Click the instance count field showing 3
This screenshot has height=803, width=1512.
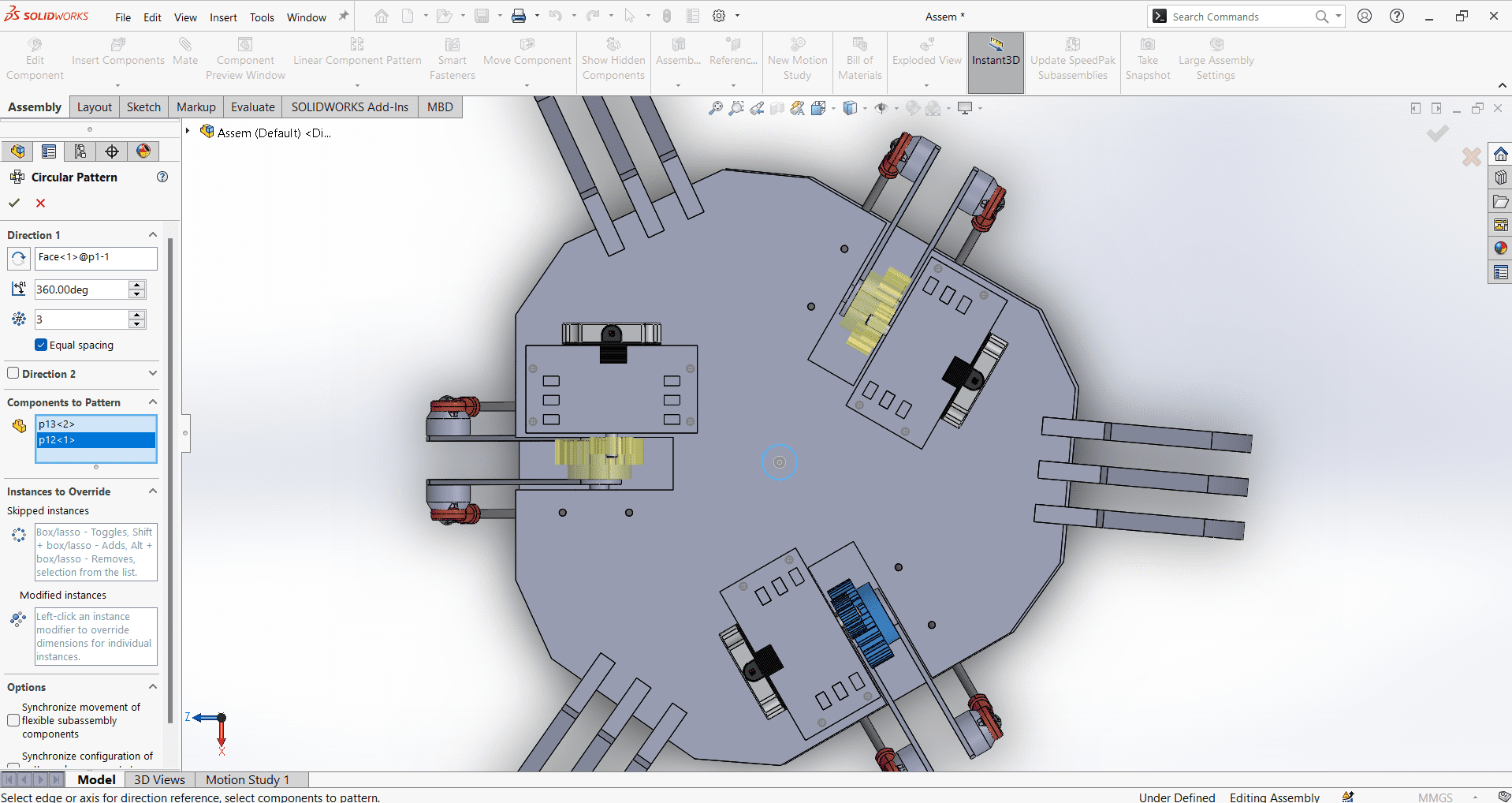point(81,319)
